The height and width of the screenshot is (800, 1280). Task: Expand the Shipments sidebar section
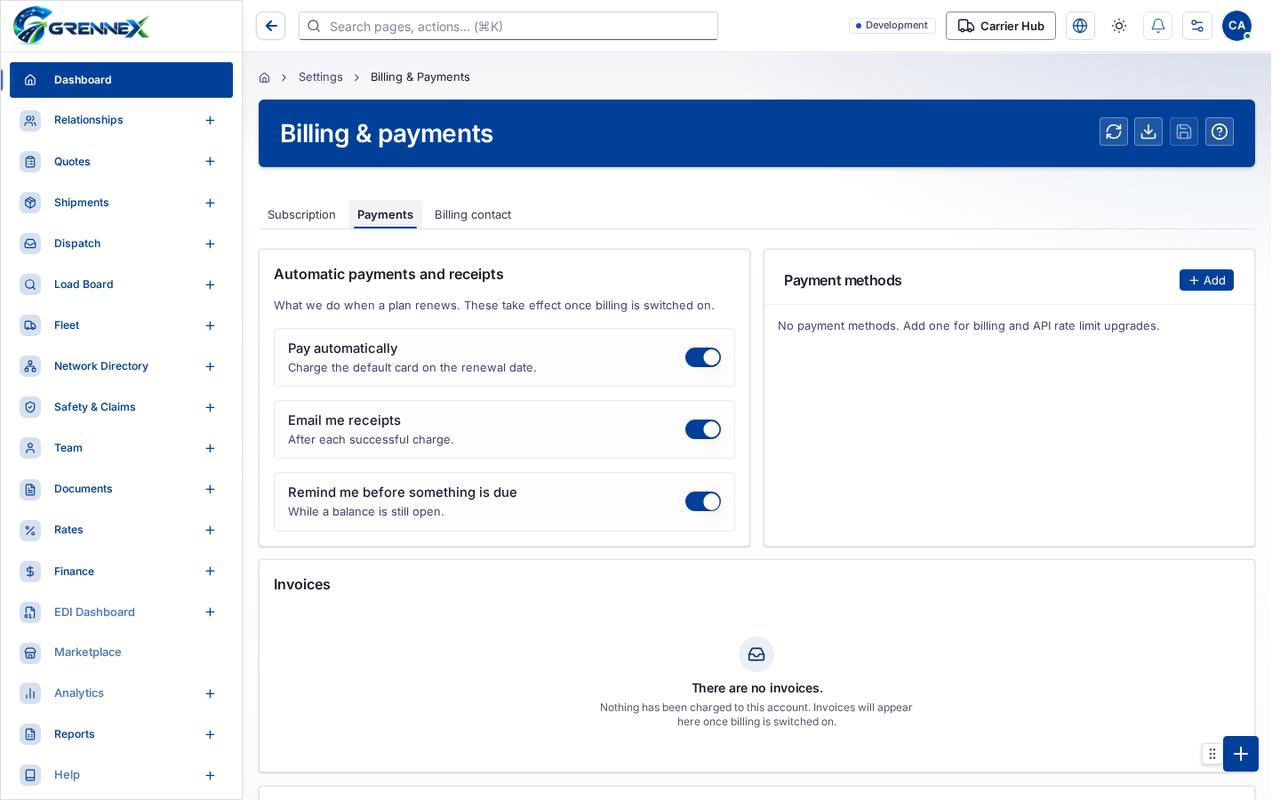[x=210, y=202]
